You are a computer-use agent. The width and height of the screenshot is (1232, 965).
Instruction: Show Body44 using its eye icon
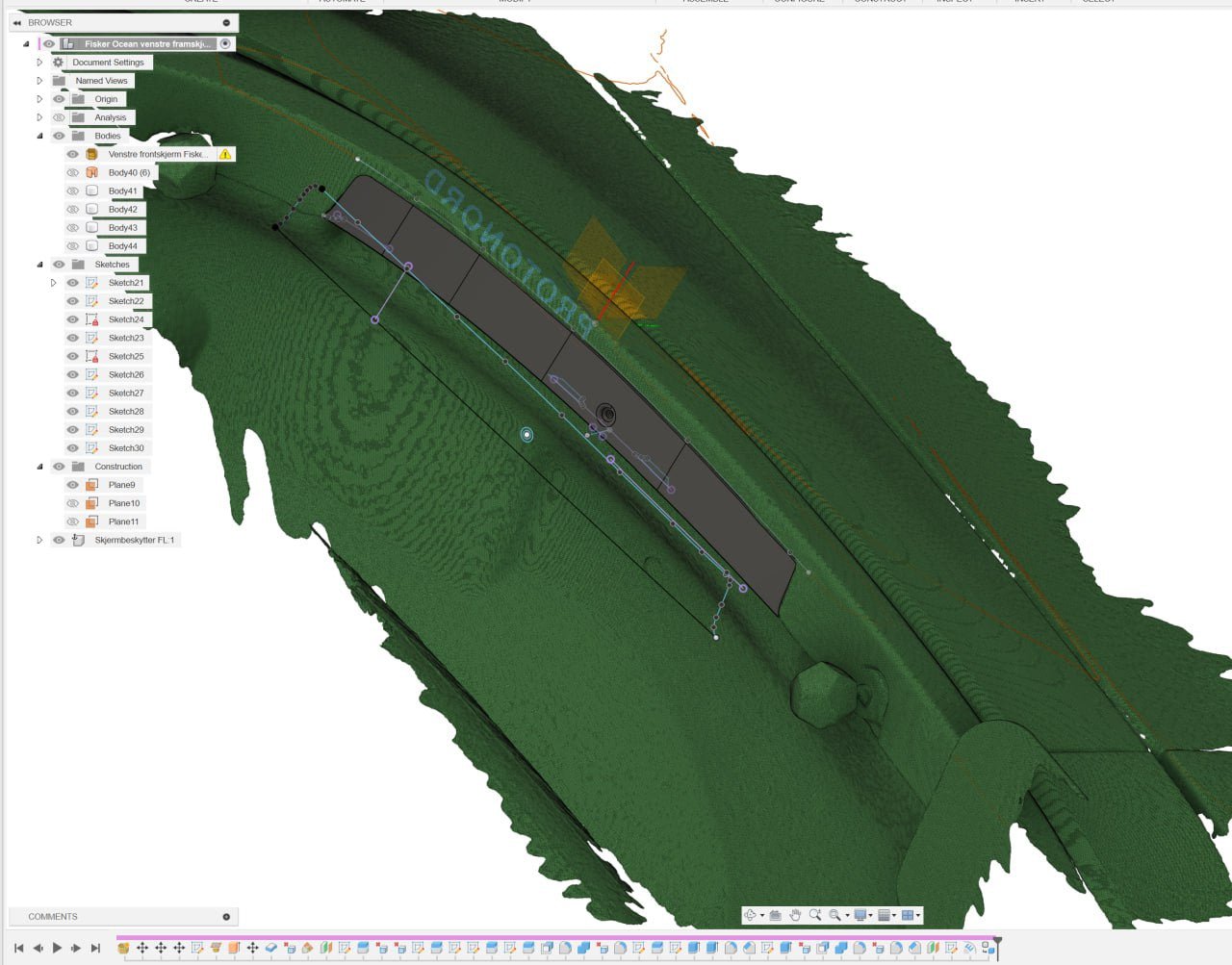pyautogui.click(x=72, y=246)
